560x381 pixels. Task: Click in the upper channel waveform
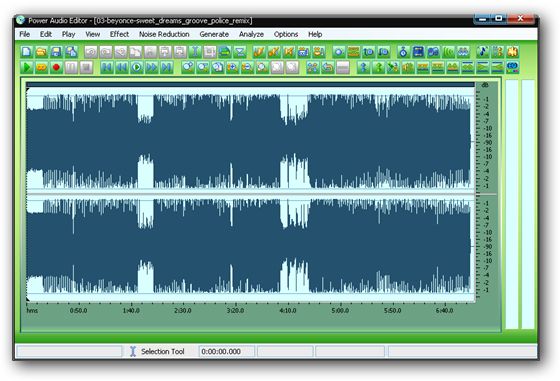(250, 141)
